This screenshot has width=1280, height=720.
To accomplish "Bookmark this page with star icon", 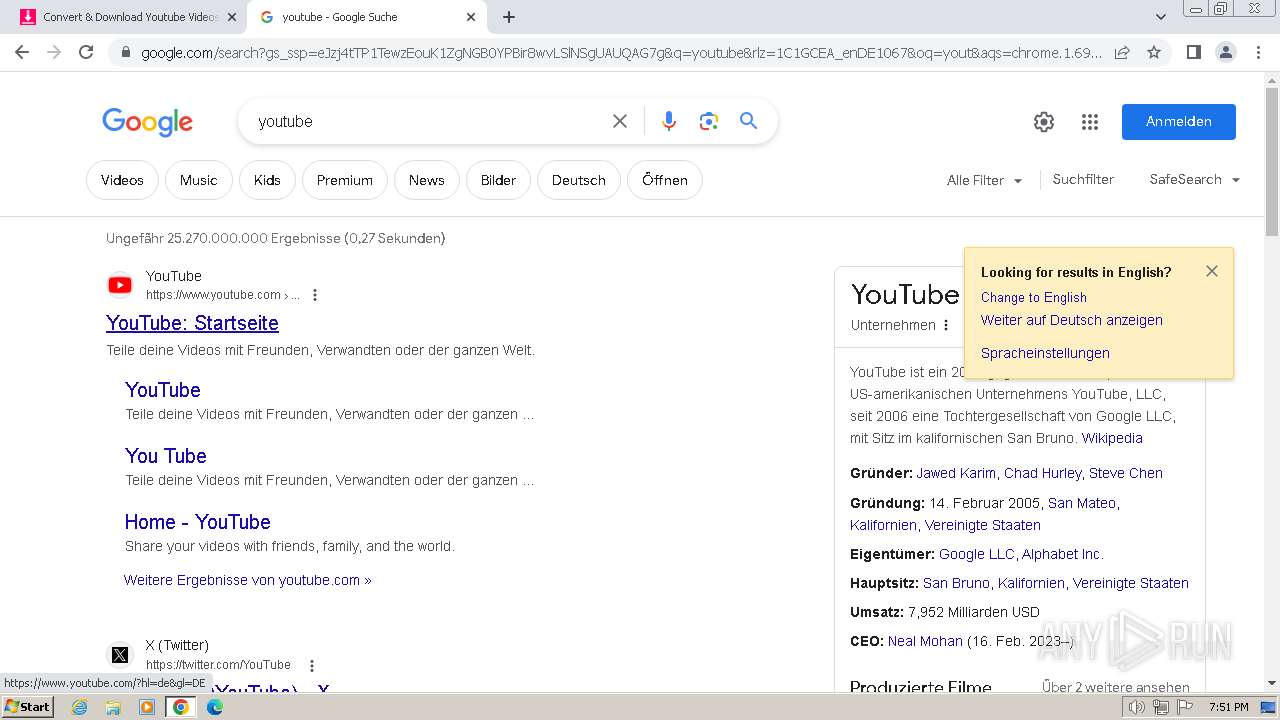I will [1154, 52].
